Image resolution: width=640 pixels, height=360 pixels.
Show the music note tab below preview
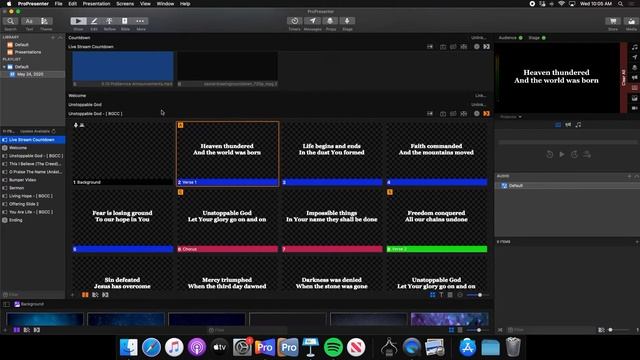(x=578, y=125)
